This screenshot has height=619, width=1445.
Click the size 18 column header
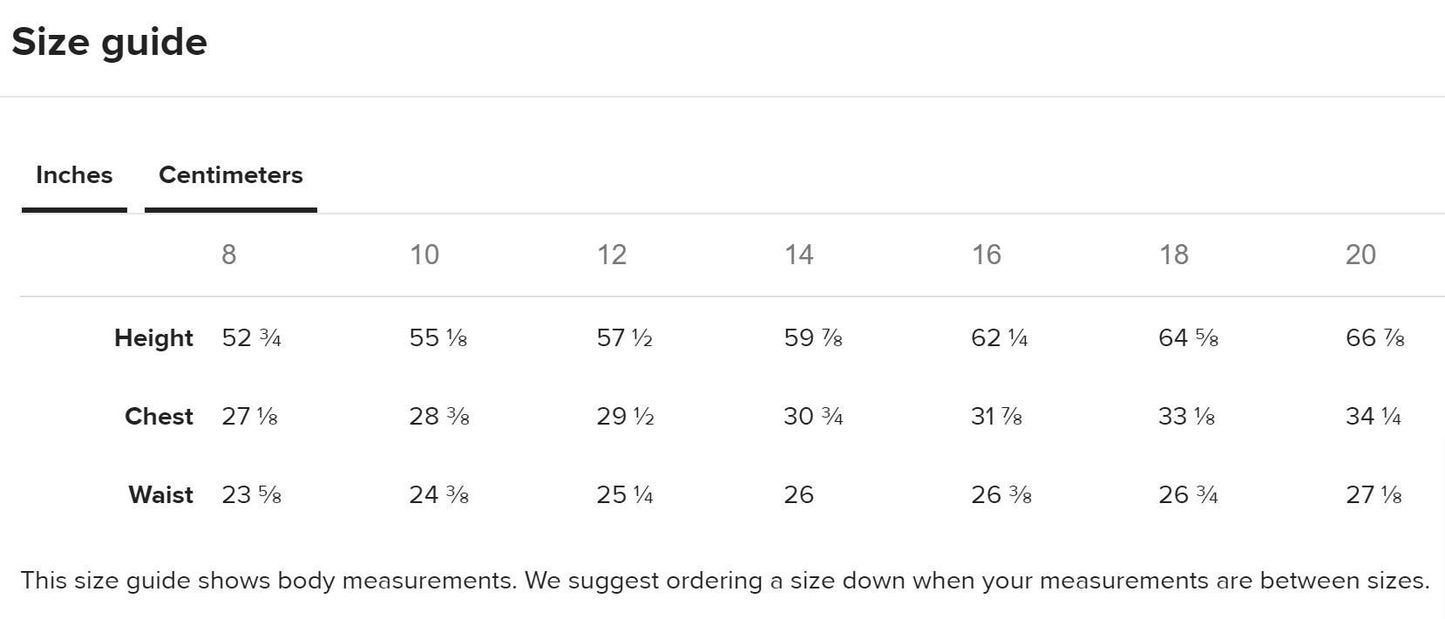click(1173, 255)
